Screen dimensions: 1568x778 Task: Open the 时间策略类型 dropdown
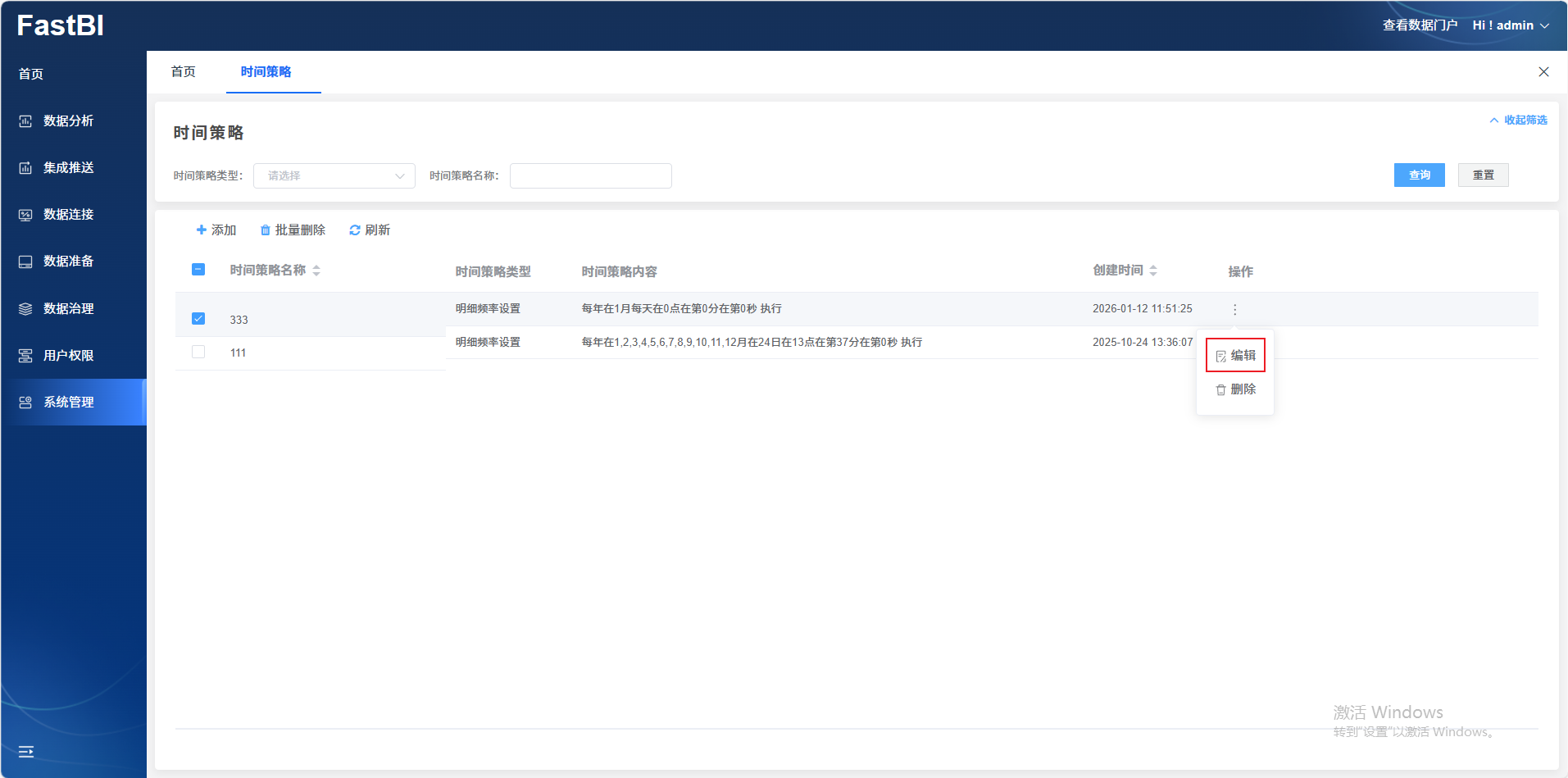click(x=334, y=176)
